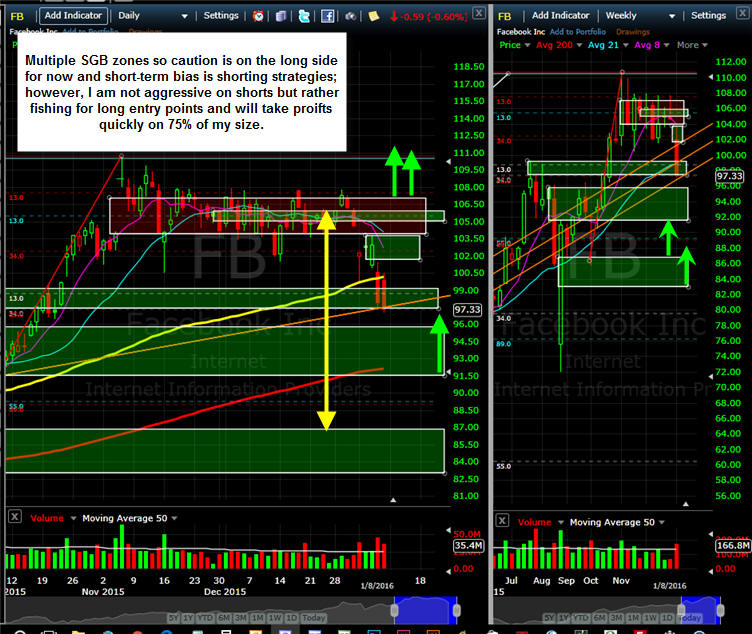752x634 pixels.
Task: Select the YTD range on weekly chart
Action: 582,618
